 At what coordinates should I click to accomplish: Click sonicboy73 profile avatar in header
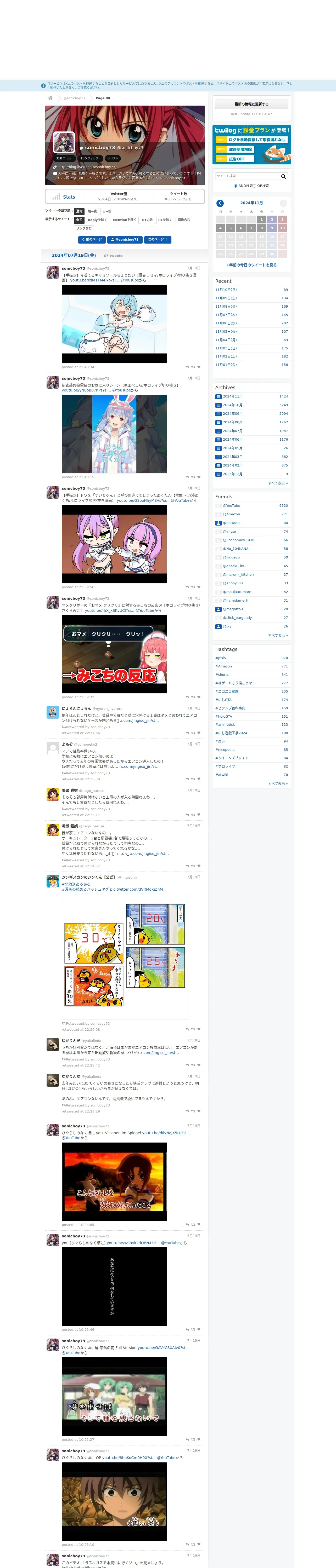[x=64, y=142]
